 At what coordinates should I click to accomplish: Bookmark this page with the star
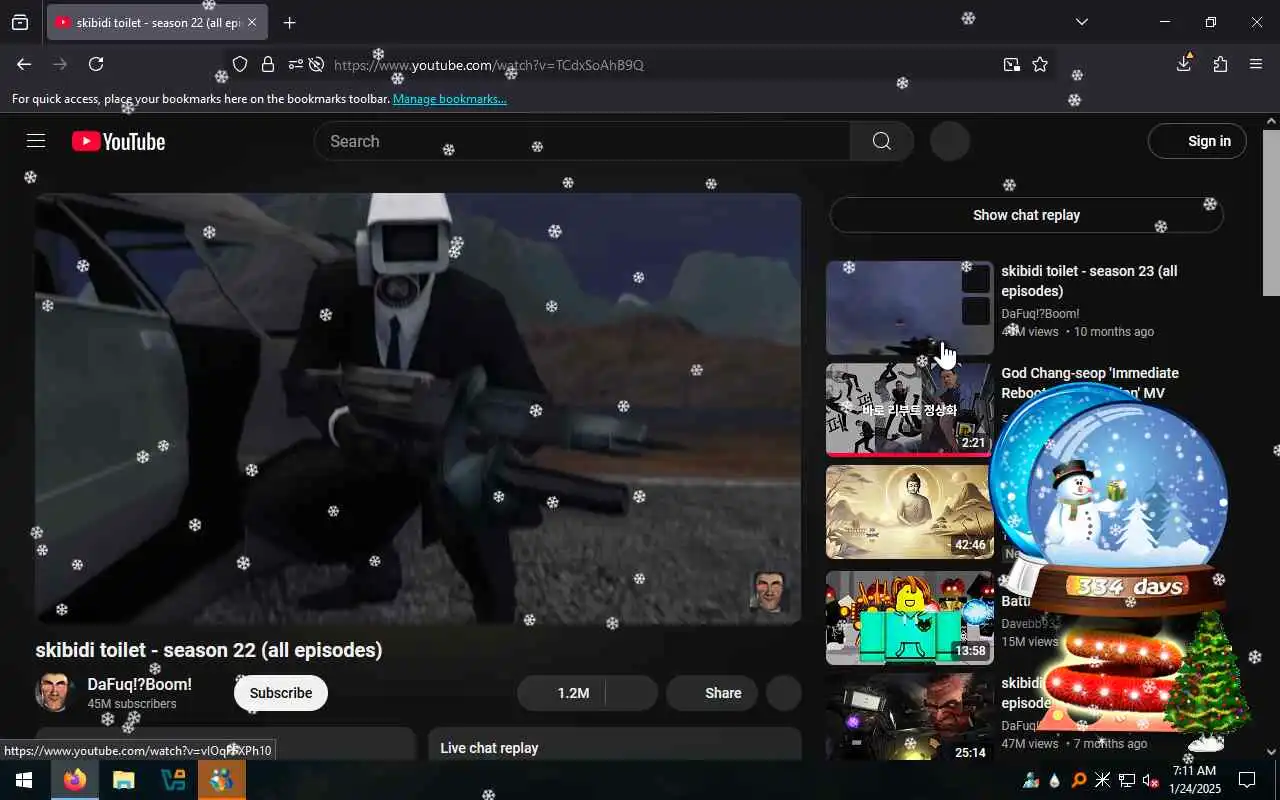pyautogui.click(x=1040, y=64)
